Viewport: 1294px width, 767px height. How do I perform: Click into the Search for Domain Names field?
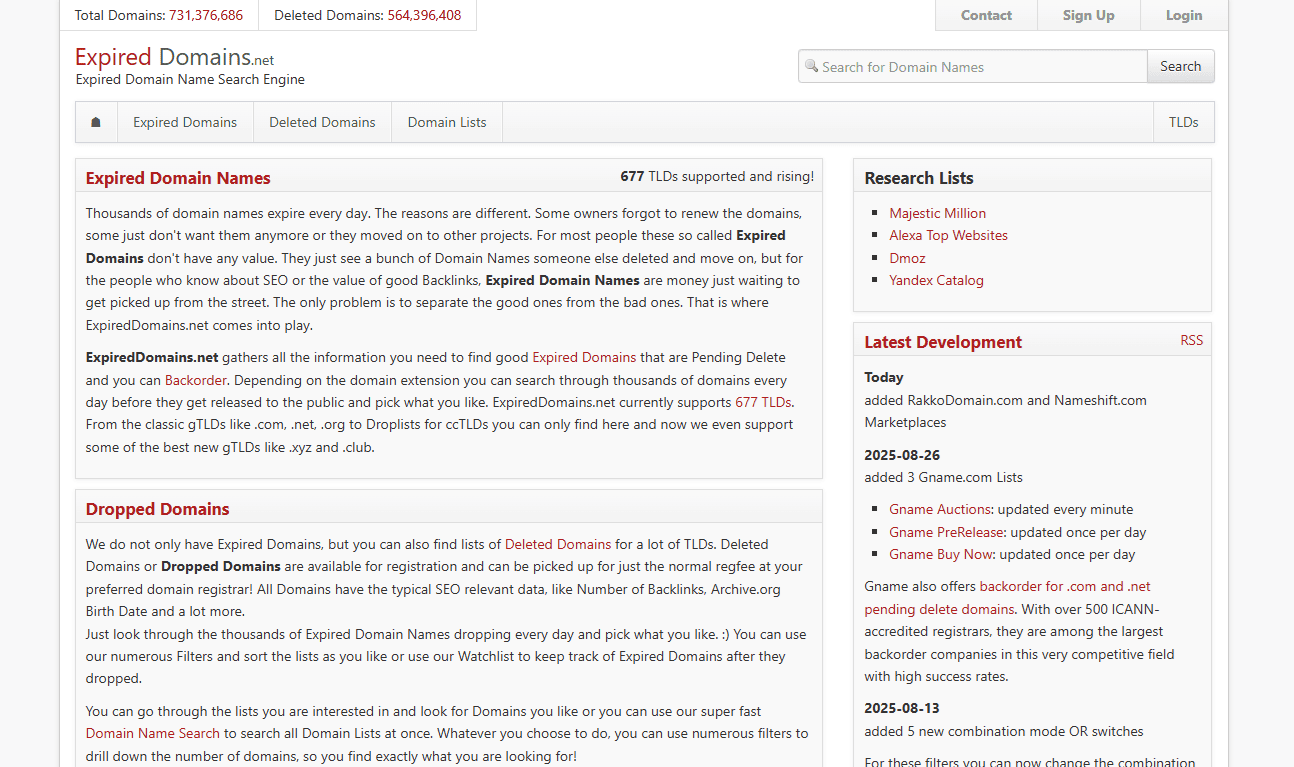point(980,67)
